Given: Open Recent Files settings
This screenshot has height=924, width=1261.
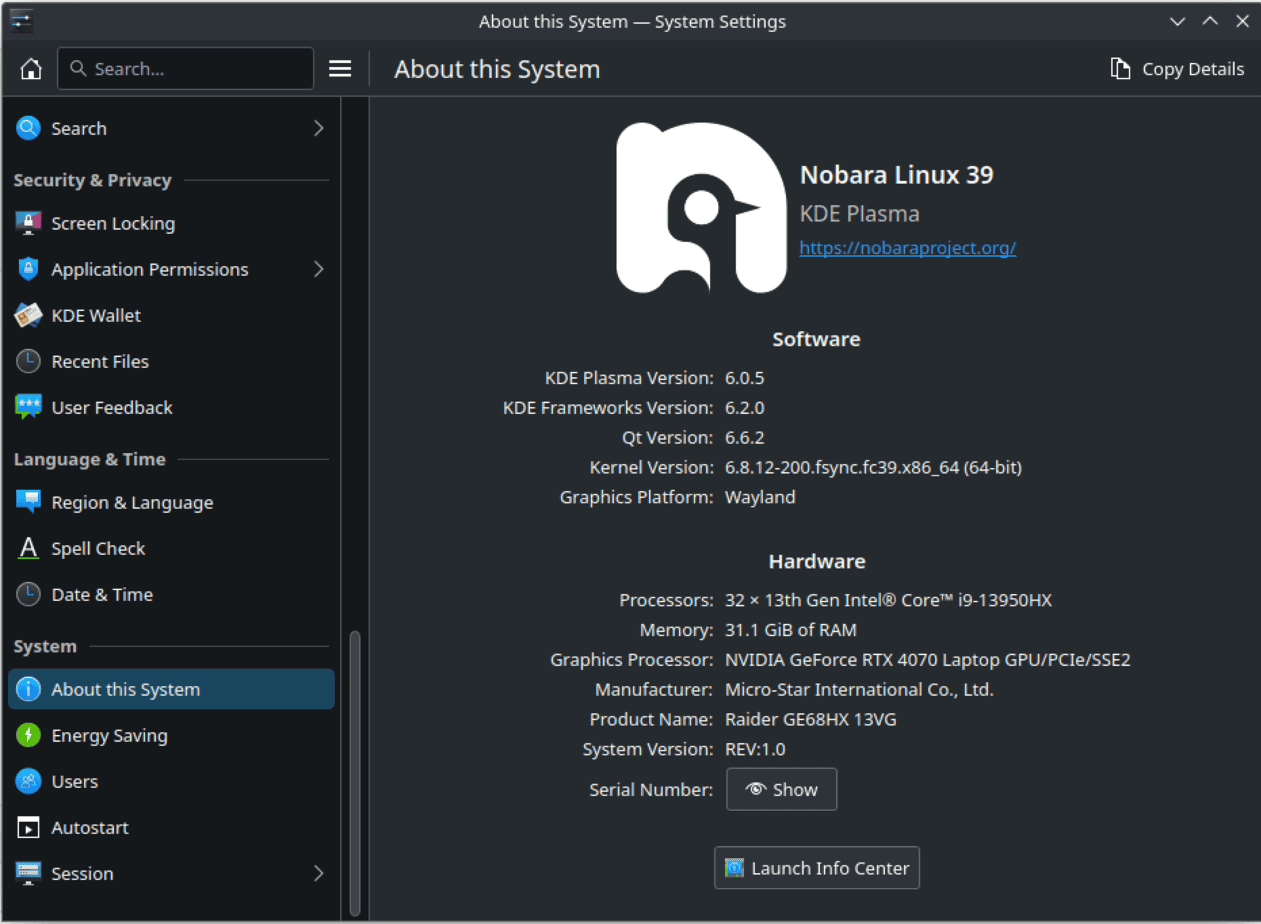Looking at the screenshot, I should tap(28, 361).
